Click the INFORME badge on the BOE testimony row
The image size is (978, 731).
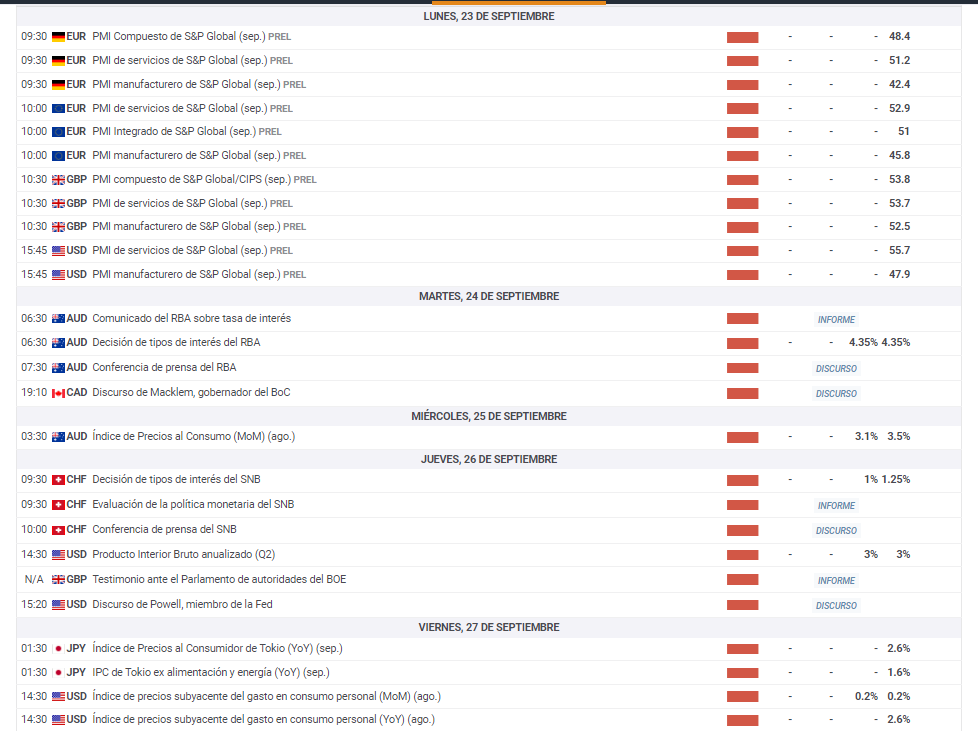[836, 581]
